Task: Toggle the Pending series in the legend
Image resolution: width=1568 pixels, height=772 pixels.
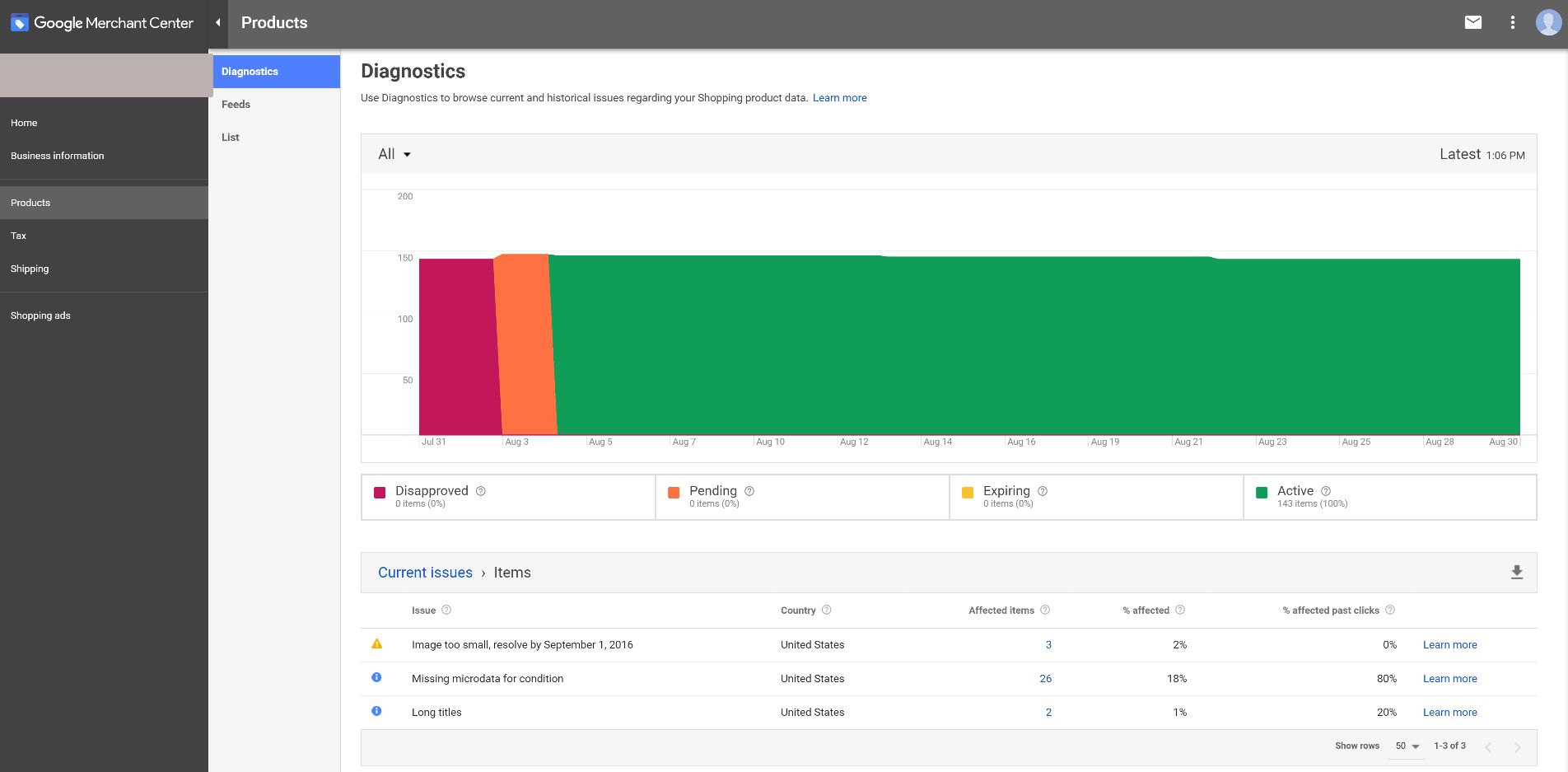Action: point(674,490)
